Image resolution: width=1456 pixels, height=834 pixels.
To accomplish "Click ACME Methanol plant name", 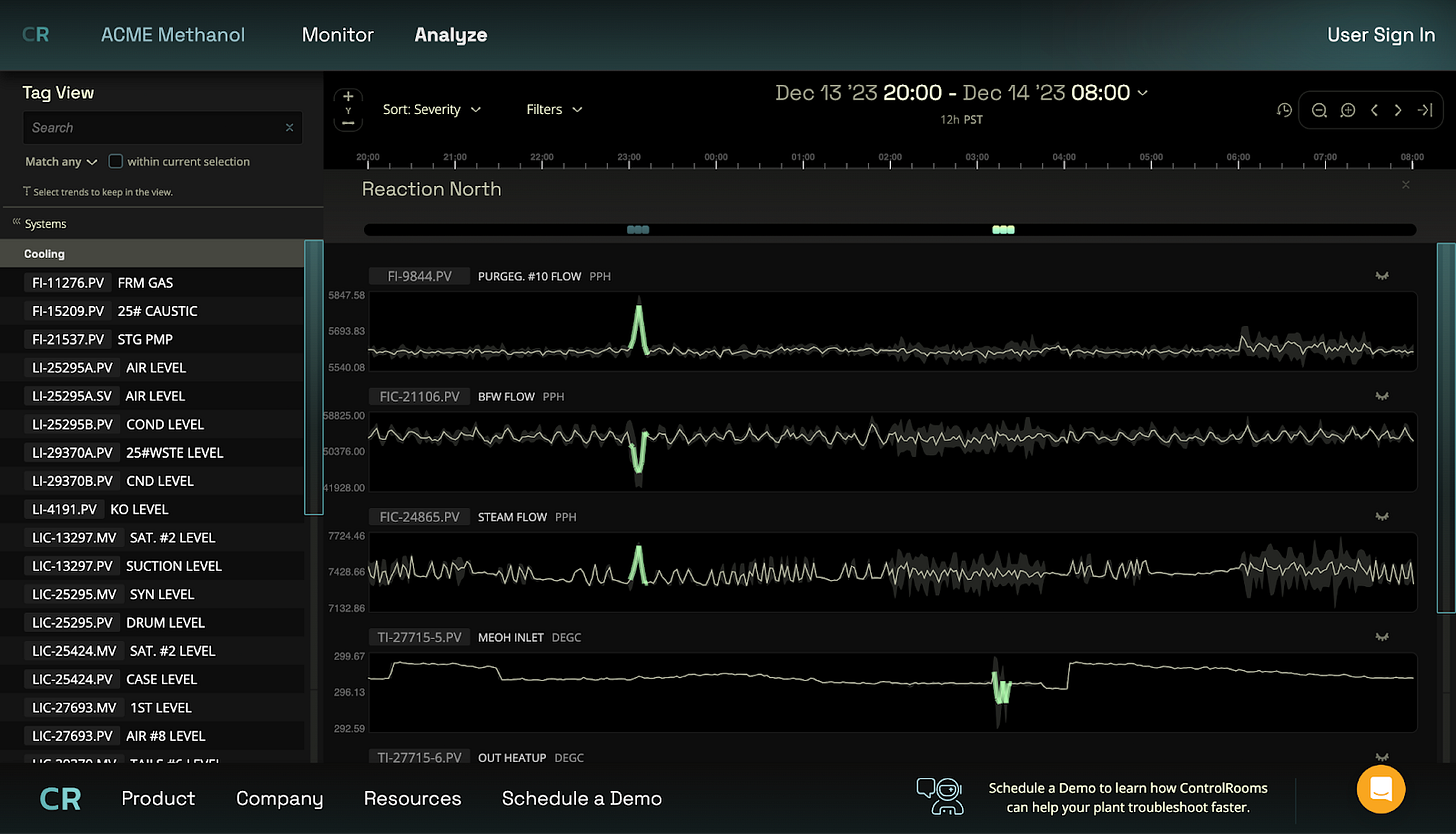I will pos(173,35).
